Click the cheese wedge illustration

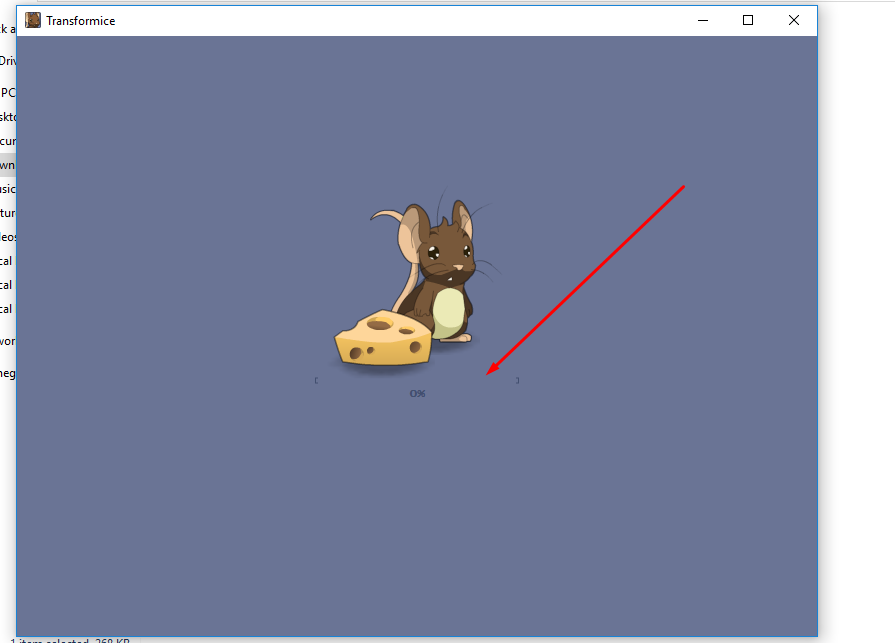pos(383,337)
